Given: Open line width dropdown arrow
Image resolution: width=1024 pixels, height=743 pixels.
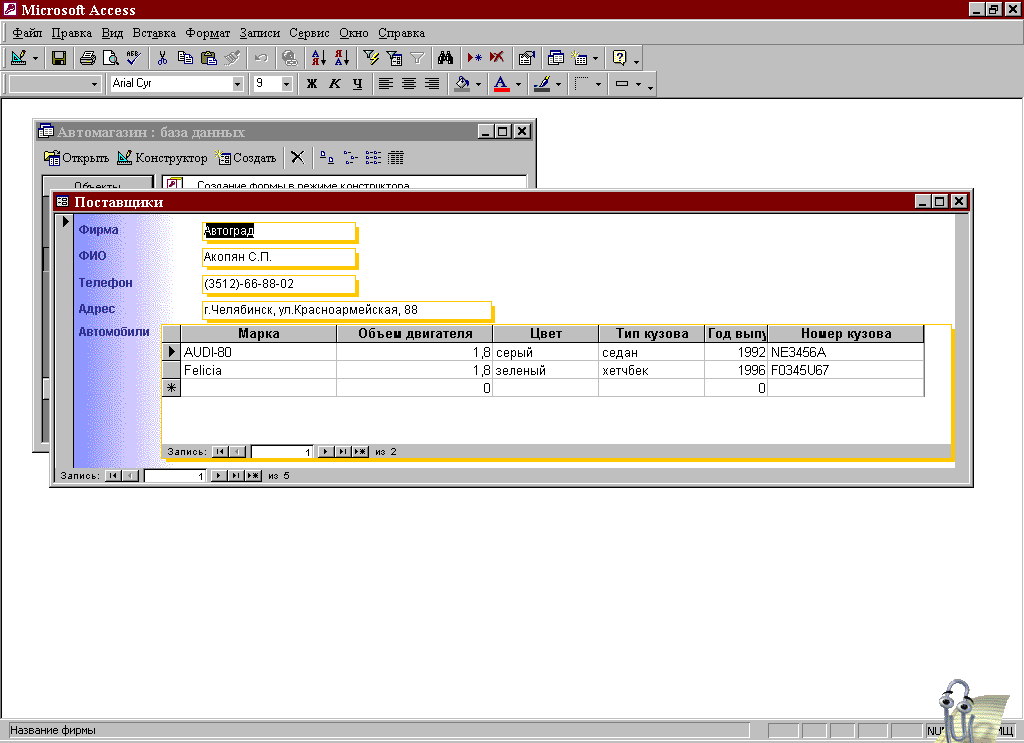Looking at the screenshot, I should 598,84.
